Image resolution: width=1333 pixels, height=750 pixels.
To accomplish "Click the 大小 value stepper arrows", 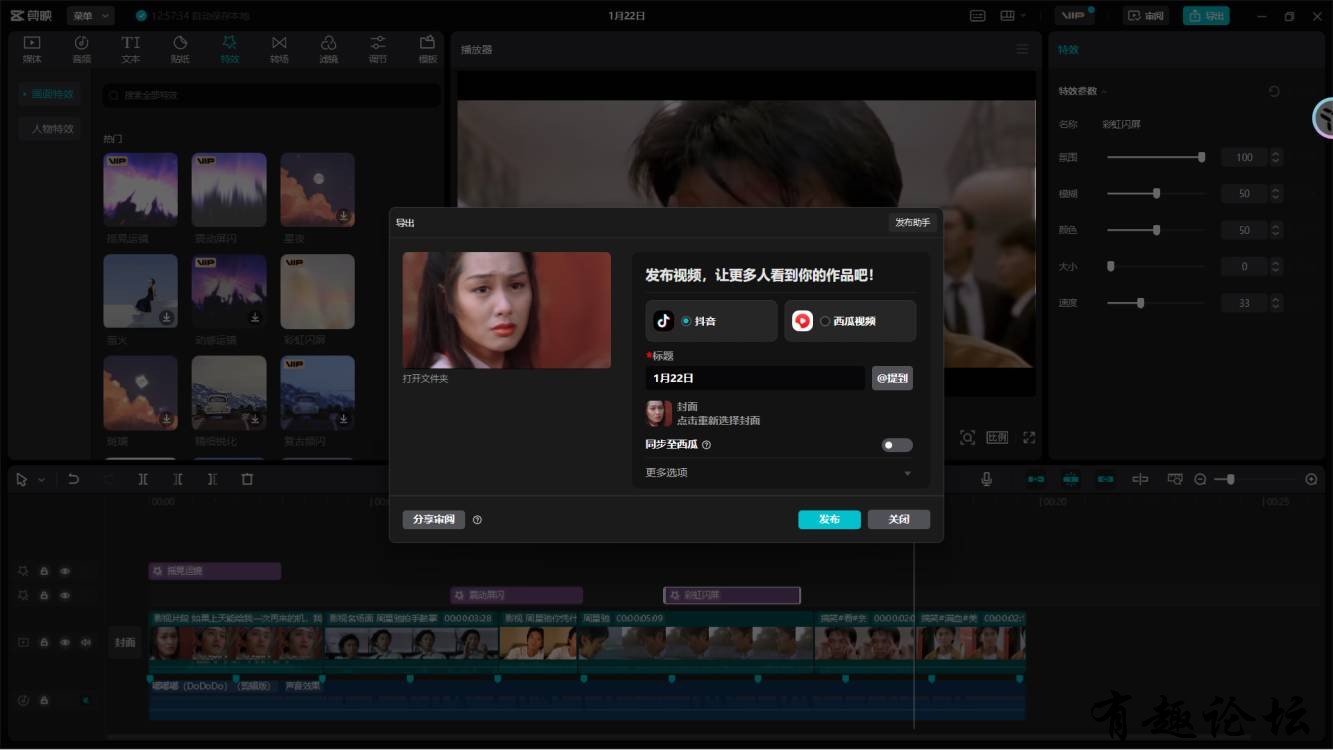I will click(x=1276, y=267).
